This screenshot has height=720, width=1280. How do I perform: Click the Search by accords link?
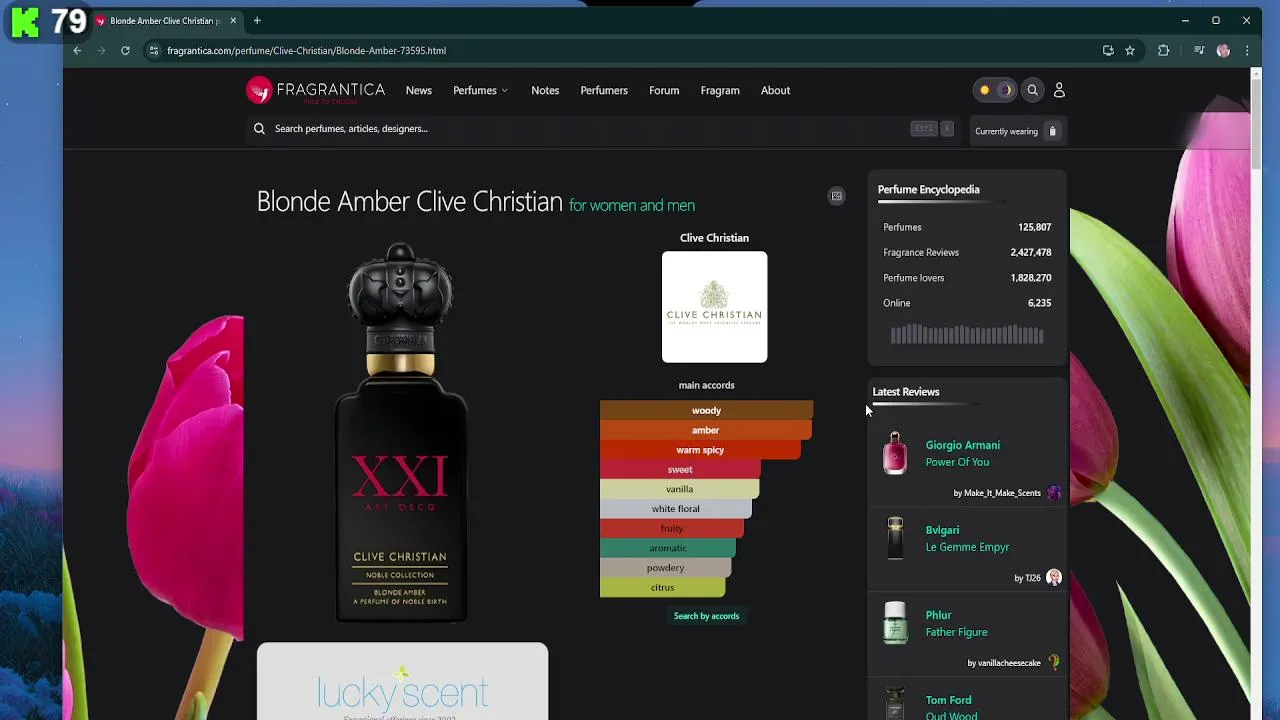(706, 616)
